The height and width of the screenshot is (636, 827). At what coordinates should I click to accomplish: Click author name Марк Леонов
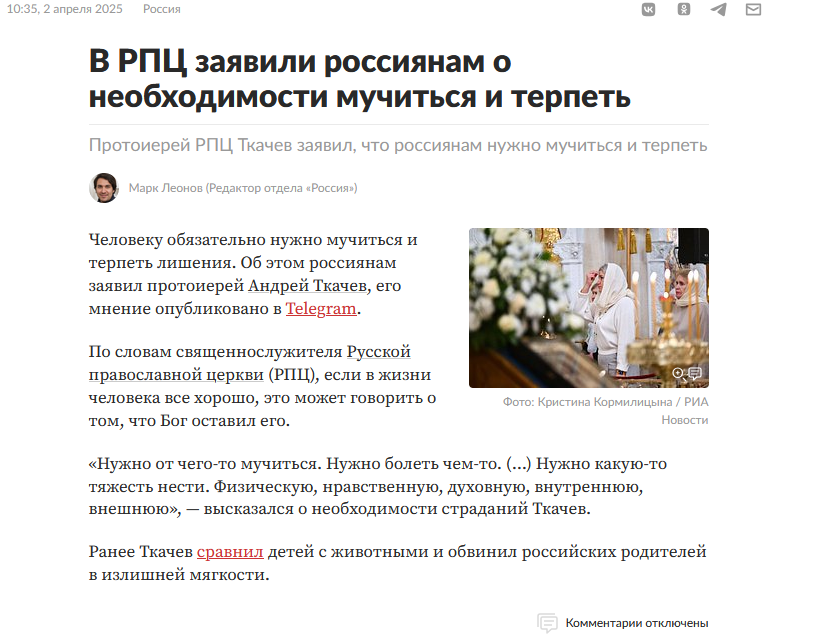point(166,188)
